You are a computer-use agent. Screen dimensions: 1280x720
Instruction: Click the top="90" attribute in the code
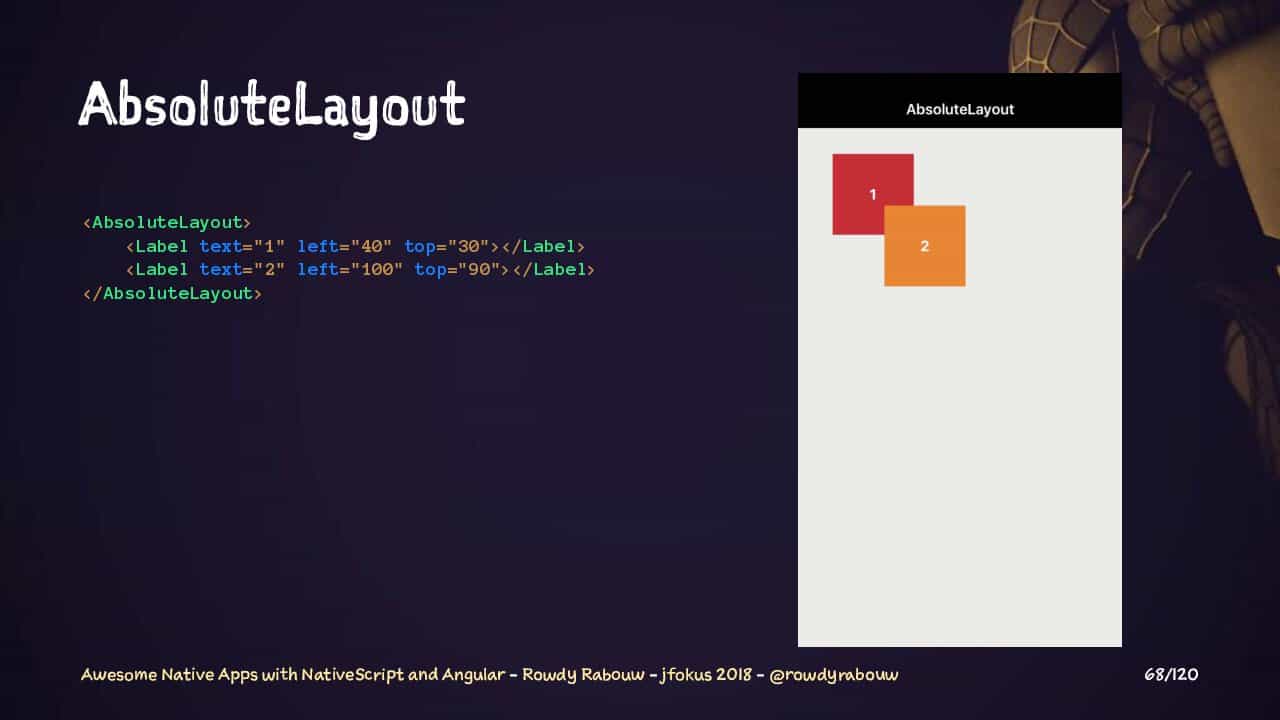click(457, 269)
